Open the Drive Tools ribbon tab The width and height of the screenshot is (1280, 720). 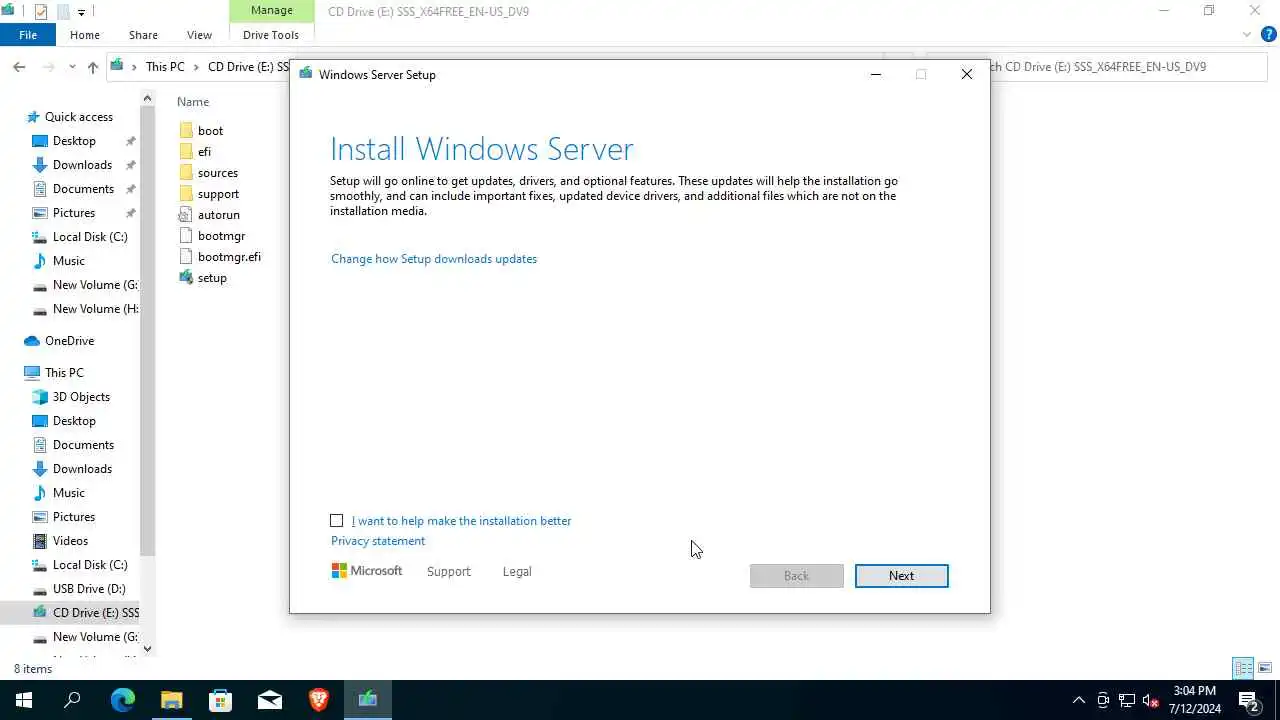[x=271, y=35]
